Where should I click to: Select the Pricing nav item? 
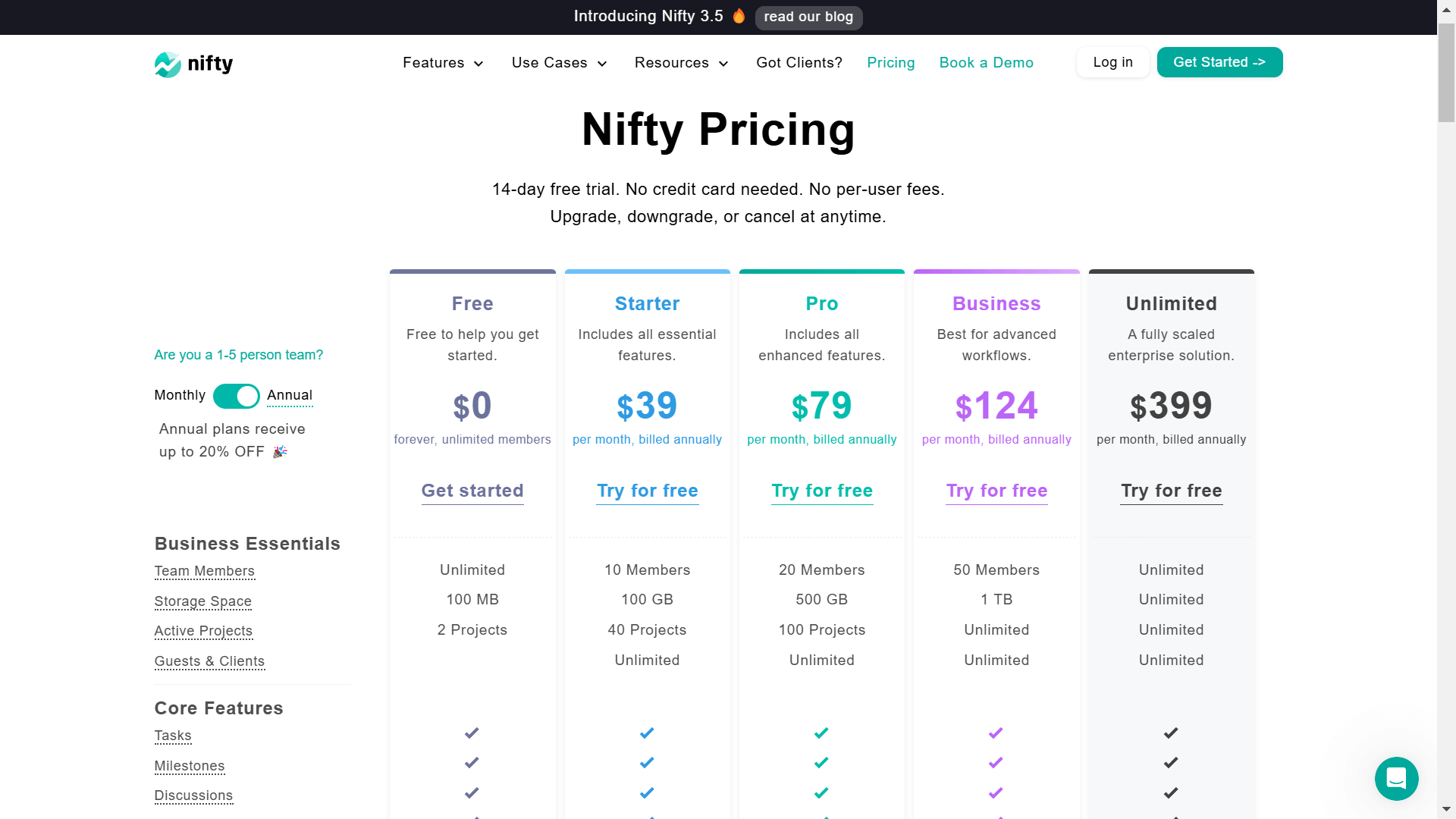890,63
